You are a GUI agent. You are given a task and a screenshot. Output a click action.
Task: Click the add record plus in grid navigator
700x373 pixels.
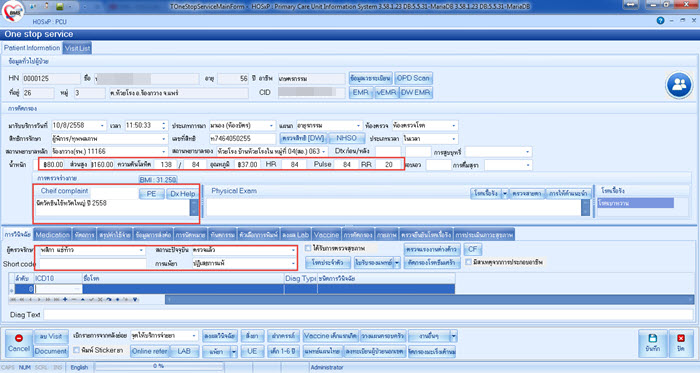[65, 299]
